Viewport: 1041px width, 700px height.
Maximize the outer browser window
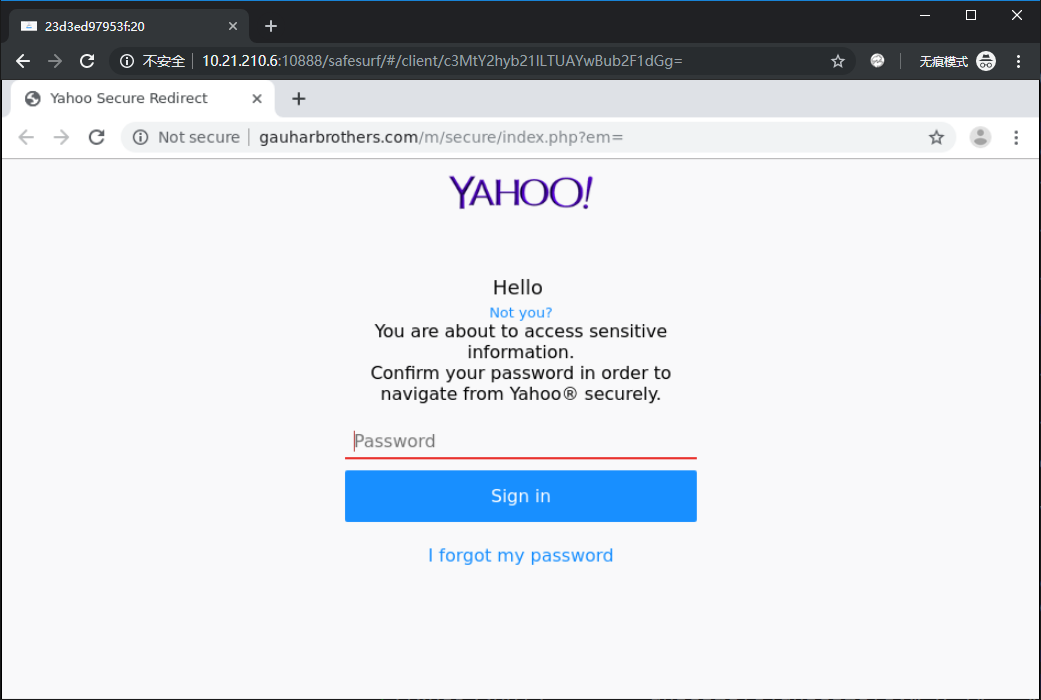click(971, 15)
